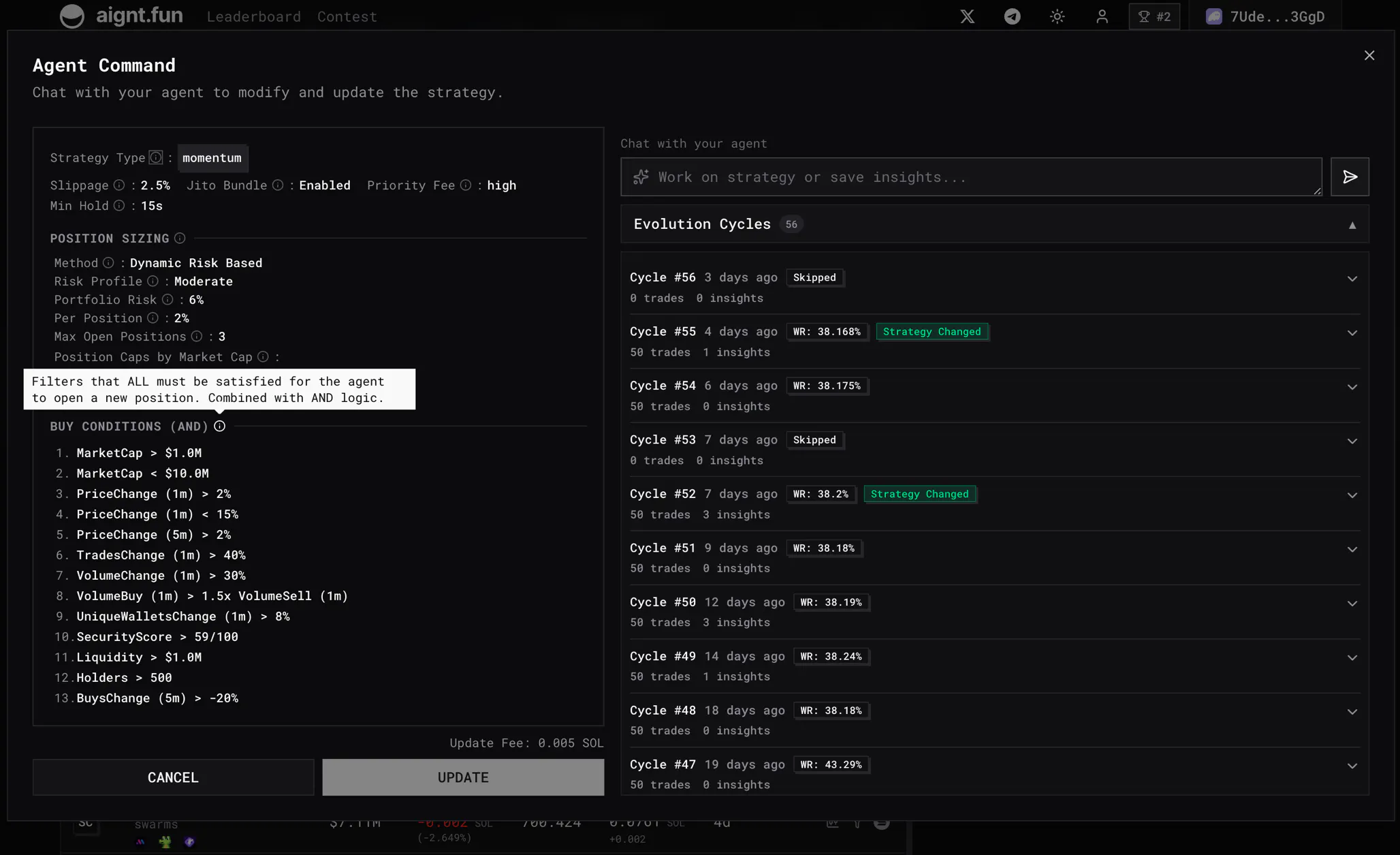Click buy condition 'MarketCap > $1.0M'

click(x=139, y=453)
